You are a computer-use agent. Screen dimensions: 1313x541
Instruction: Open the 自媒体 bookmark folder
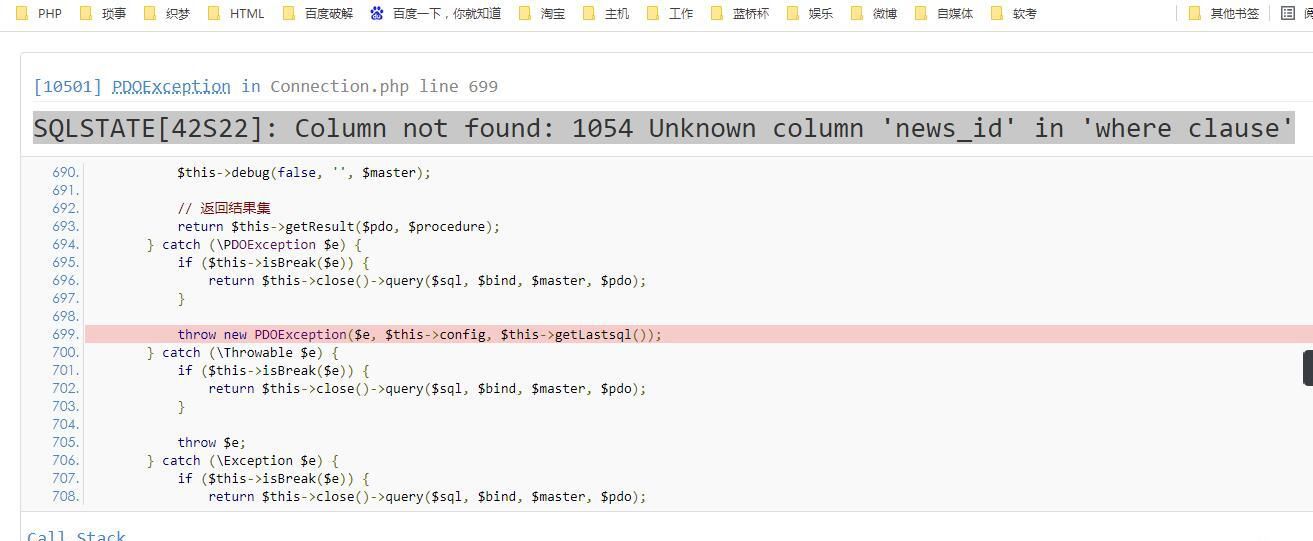click(x=944, y=13)
